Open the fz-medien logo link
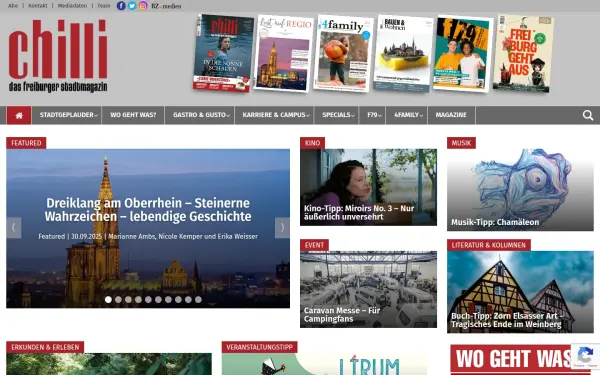The height and width of the screenshot is (375, 600). [x=166, y=6]
